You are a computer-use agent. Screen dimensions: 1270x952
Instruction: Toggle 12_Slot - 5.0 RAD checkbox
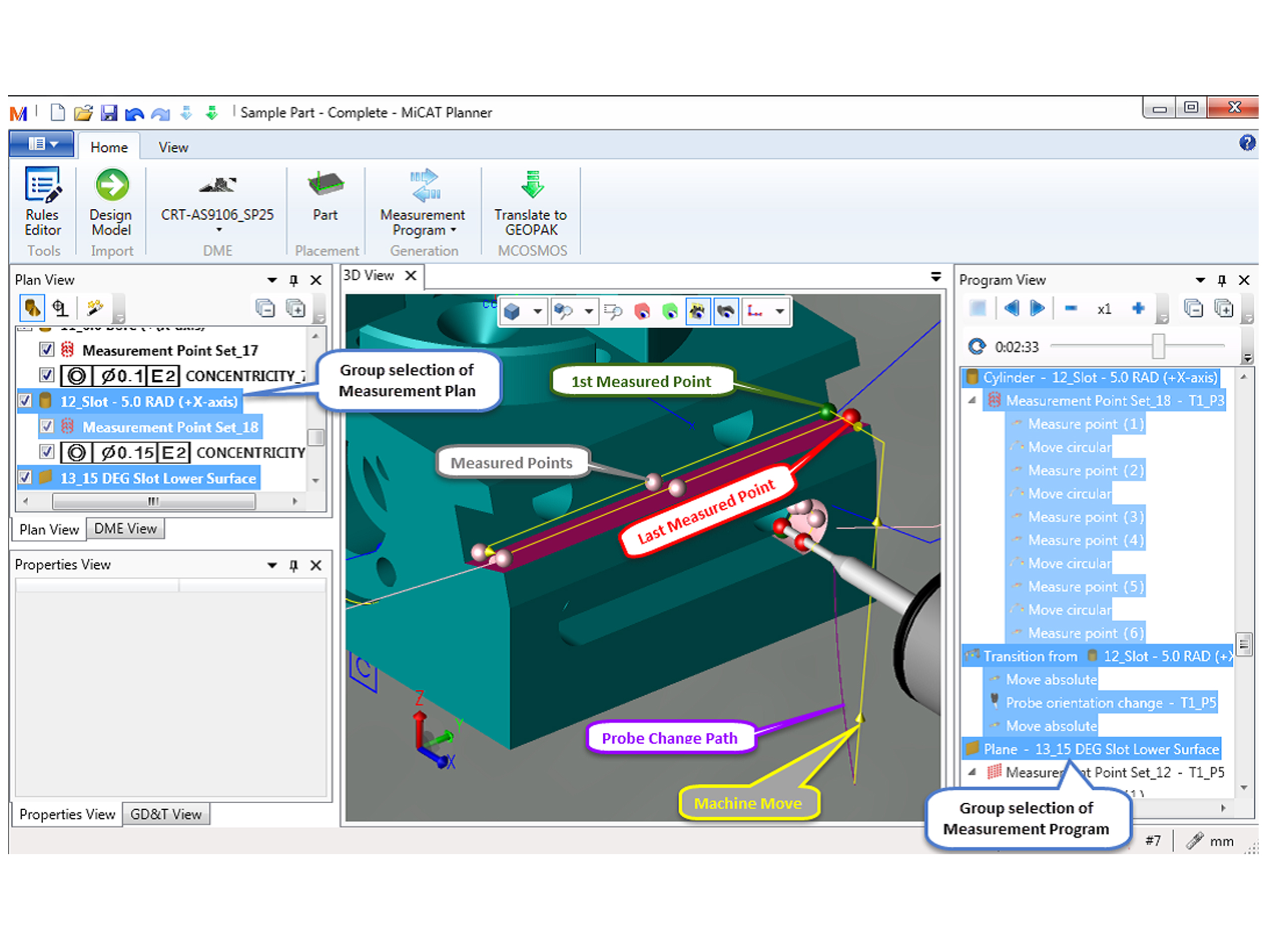click(x=25, y=401)
